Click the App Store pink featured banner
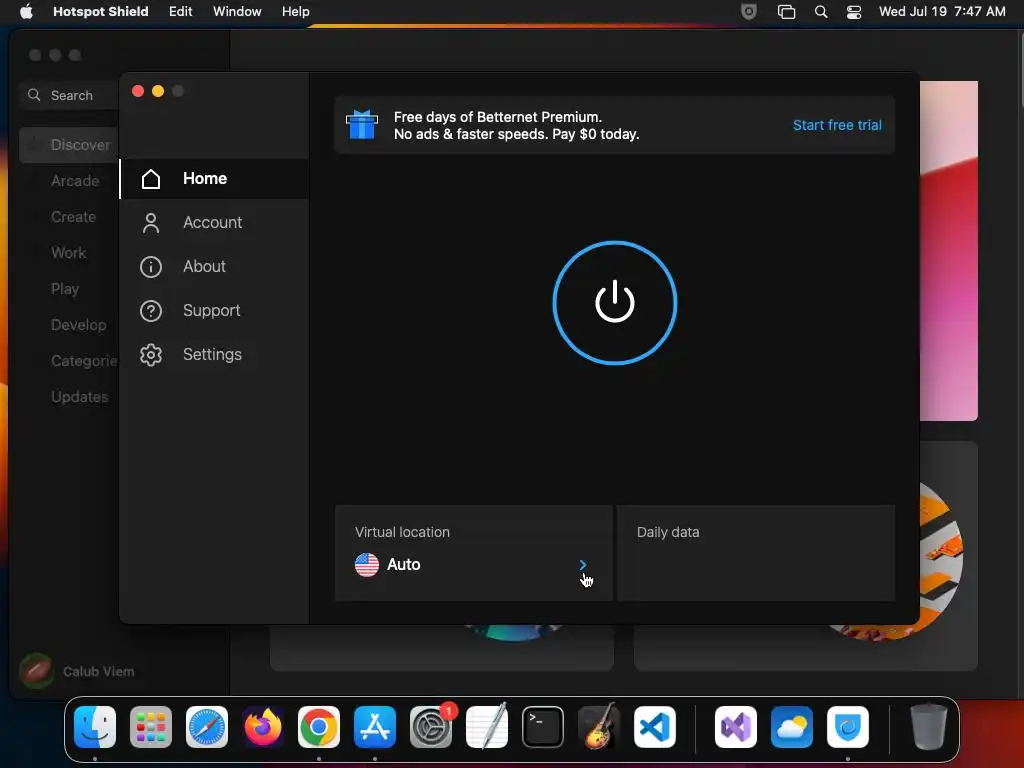 [x=949, y=251]
